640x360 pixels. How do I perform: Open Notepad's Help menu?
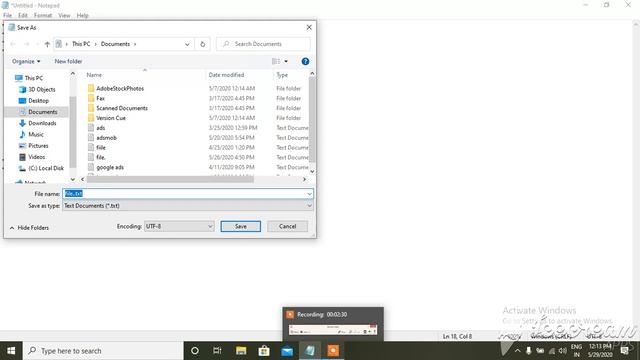(82, 15)
